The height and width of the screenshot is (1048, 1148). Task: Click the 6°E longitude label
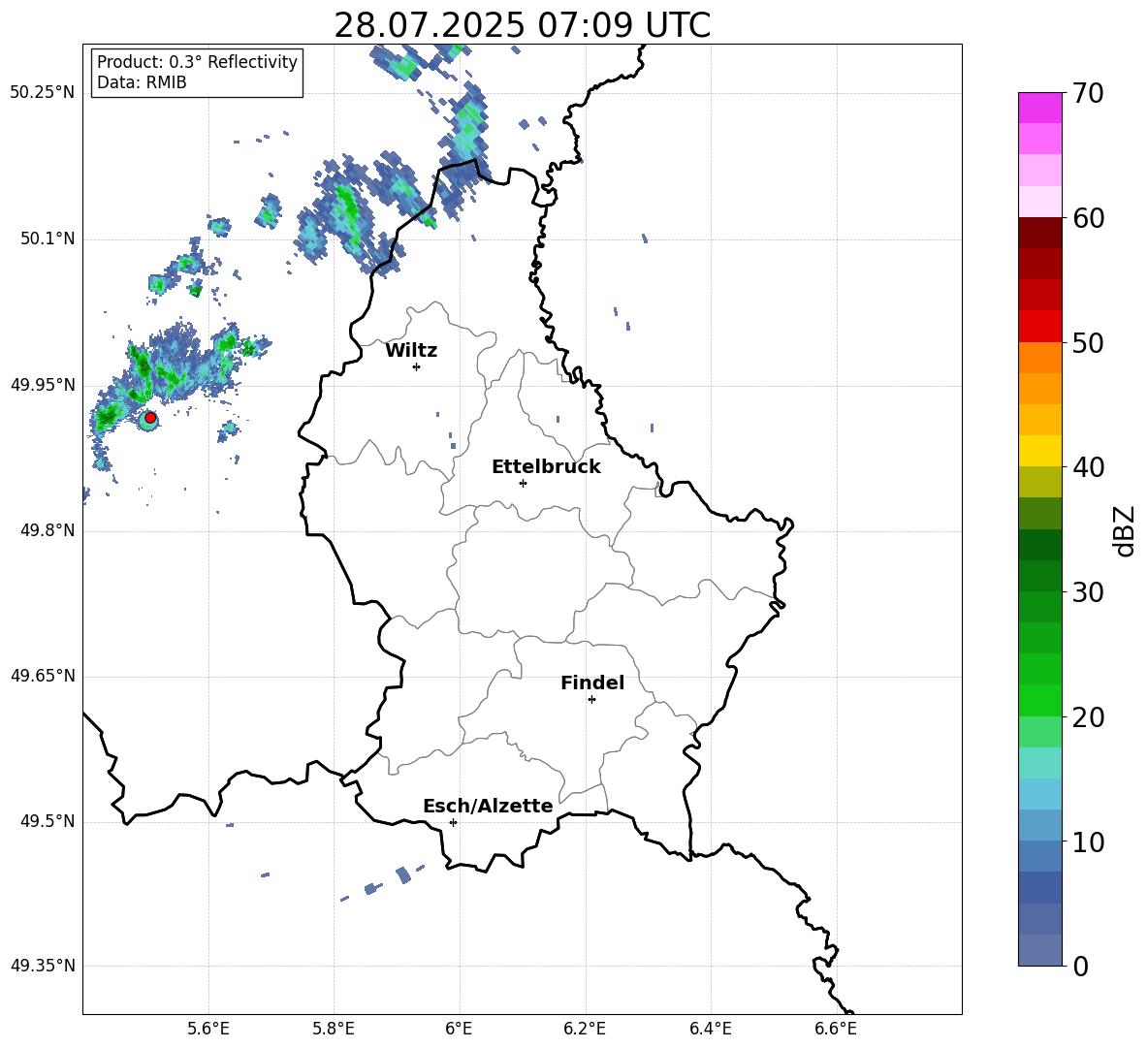(459, 1030)
